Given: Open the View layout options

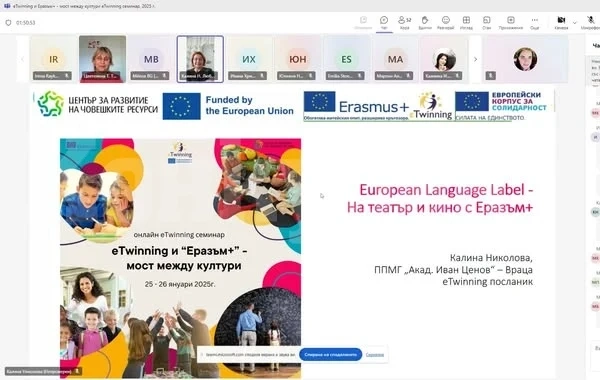Looking at the screenshot, I should [x=466, y=23].
